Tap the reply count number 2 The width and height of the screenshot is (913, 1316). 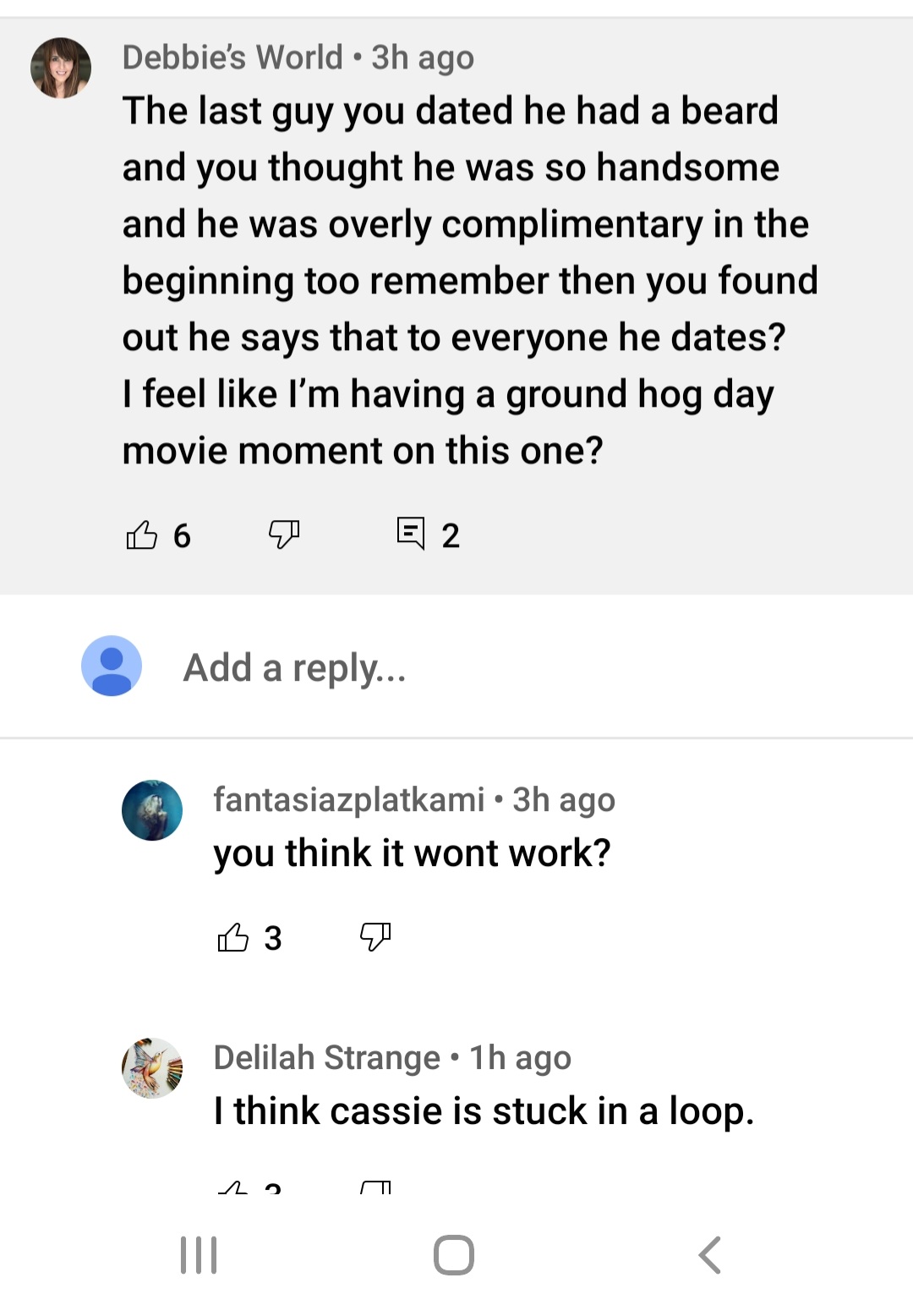point(451,535)
